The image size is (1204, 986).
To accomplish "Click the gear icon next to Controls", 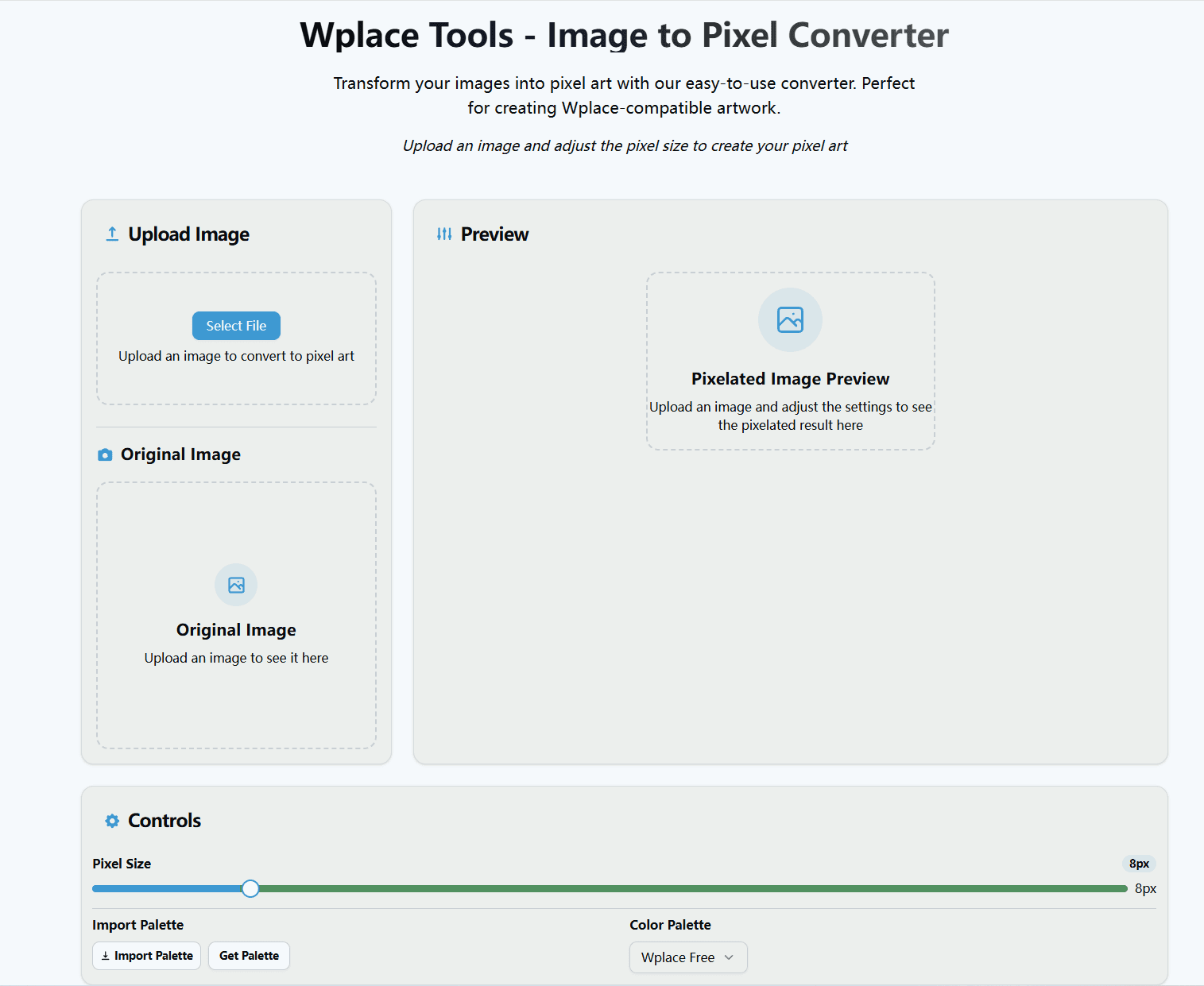I will [x=111, y=820].
